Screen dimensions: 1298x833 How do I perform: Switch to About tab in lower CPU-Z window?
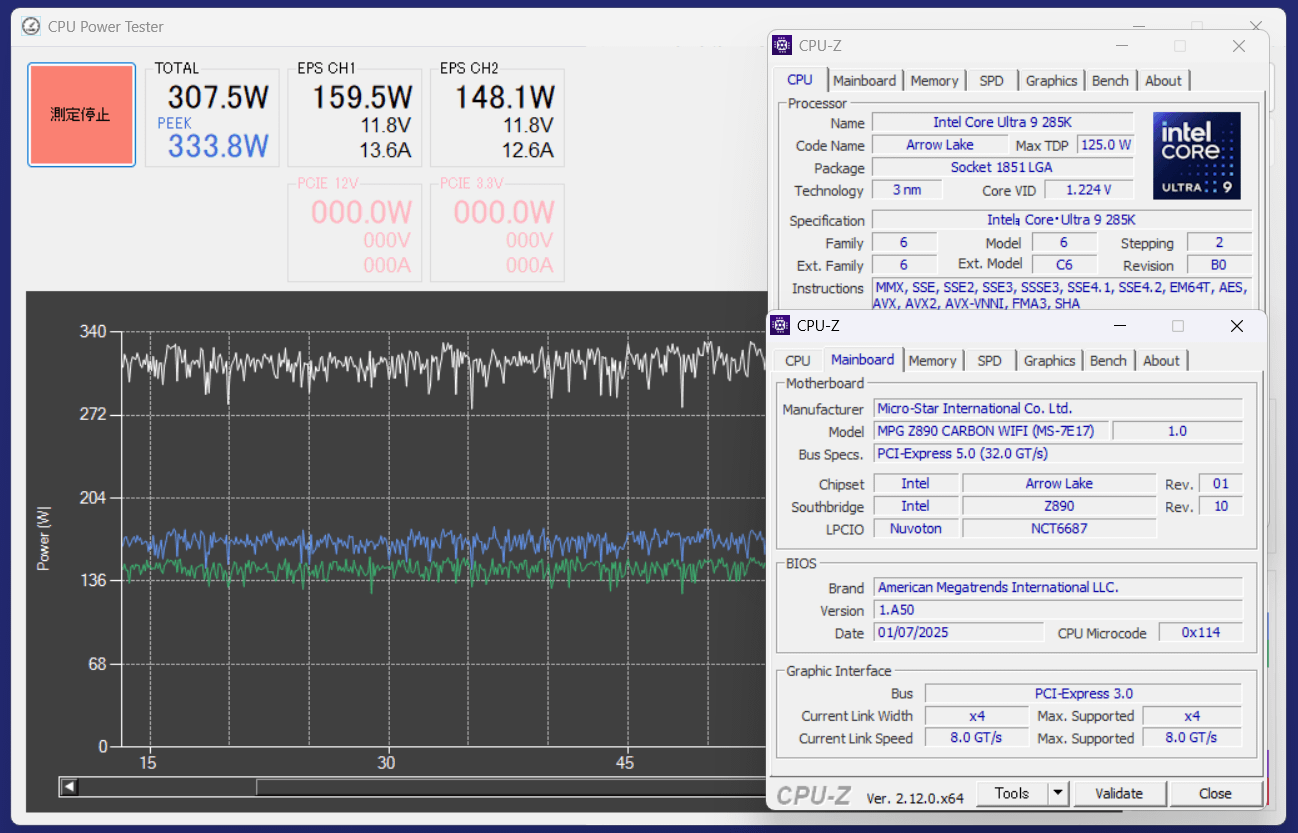pos(1161,361)
